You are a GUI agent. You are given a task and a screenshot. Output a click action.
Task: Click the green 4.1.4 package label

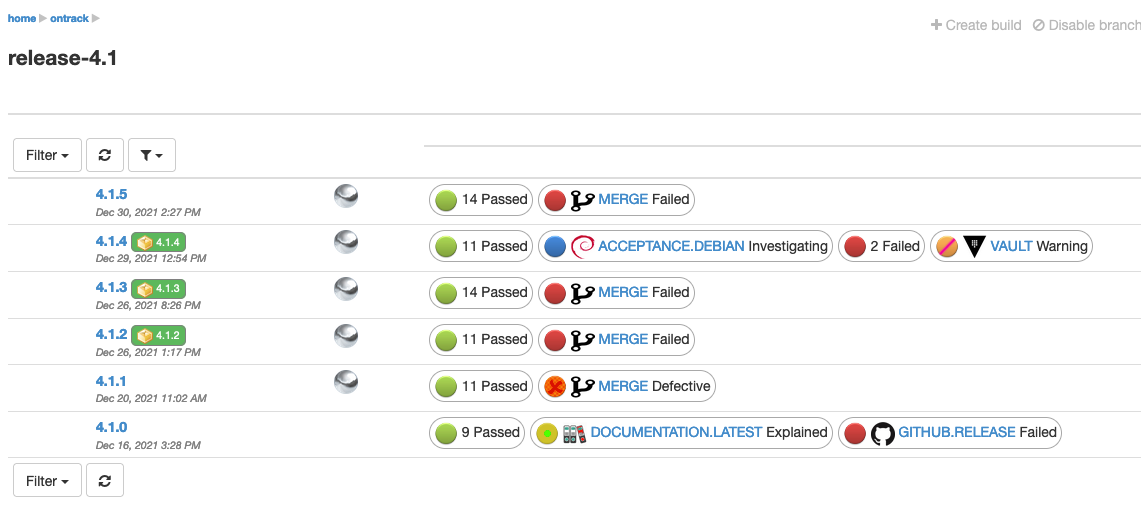click(x=159, y=242)
